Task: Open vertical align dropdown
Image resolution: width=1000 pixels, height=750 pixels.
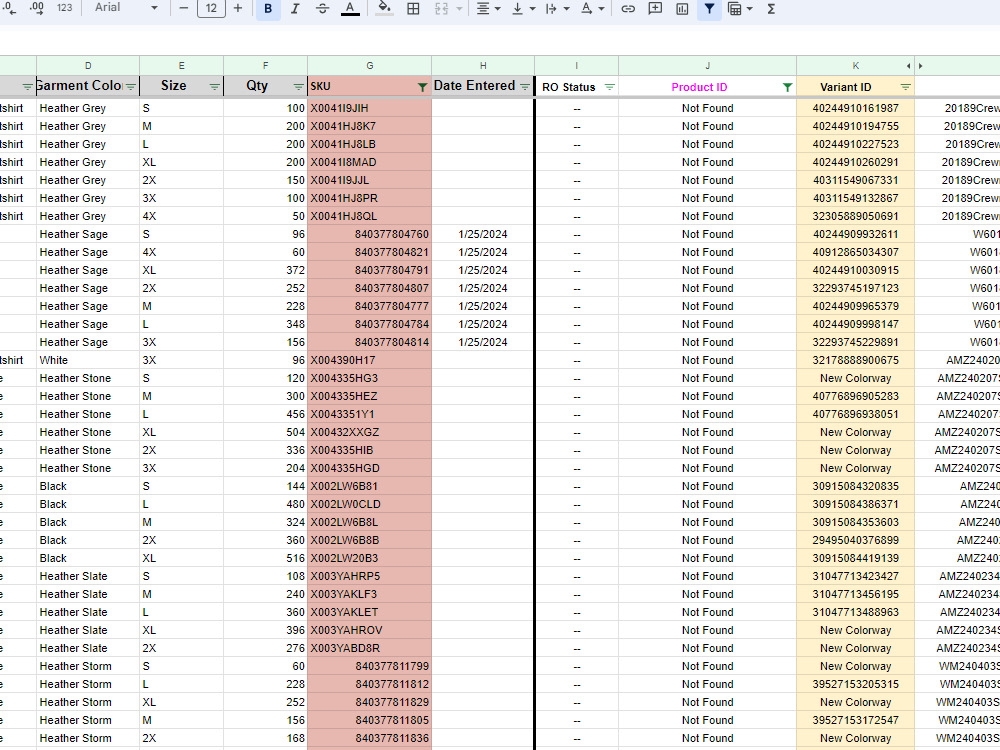Action: pos(523,9)
